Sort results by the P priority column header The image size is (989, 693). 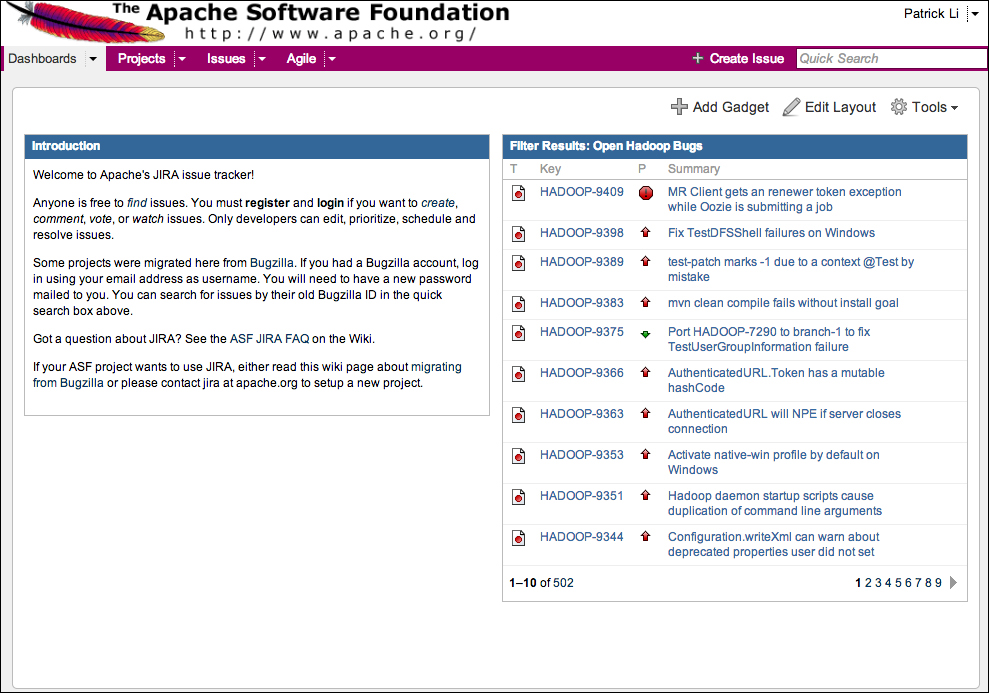pos(642,169)
